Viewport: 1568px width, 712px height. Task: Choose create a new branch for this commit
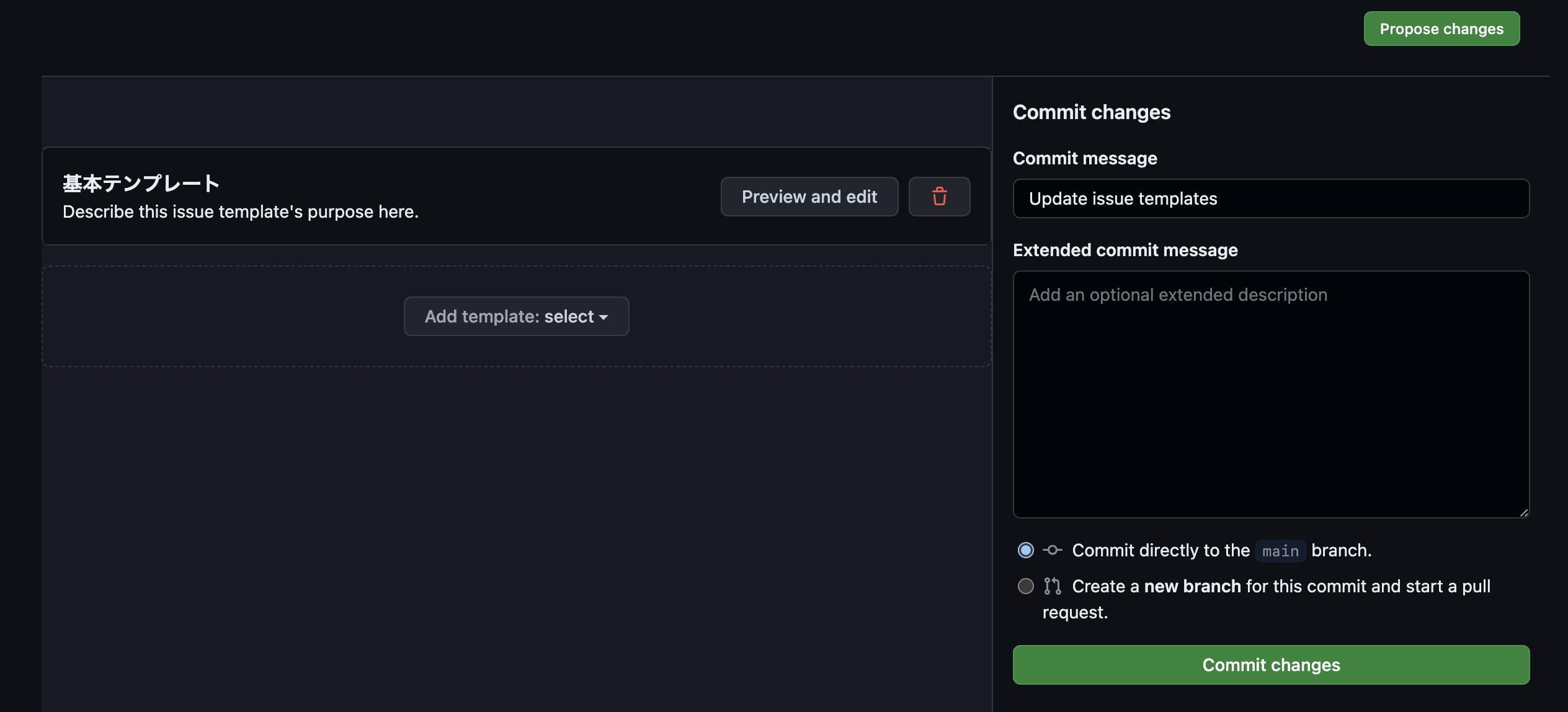pyautogui.click(x=1026, y=586)
